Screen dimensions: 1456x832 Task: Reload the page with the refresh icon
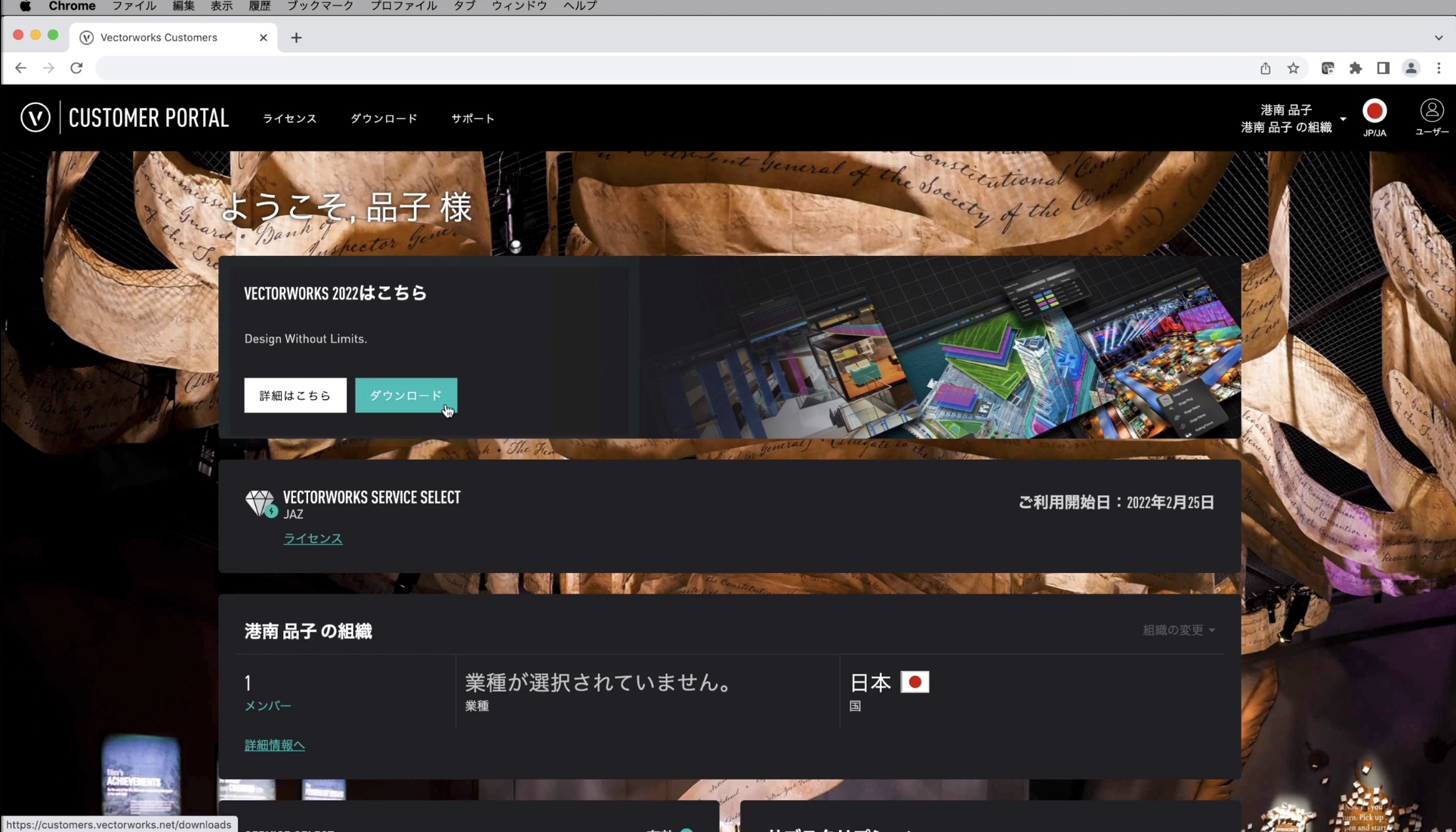coord(76,68)
